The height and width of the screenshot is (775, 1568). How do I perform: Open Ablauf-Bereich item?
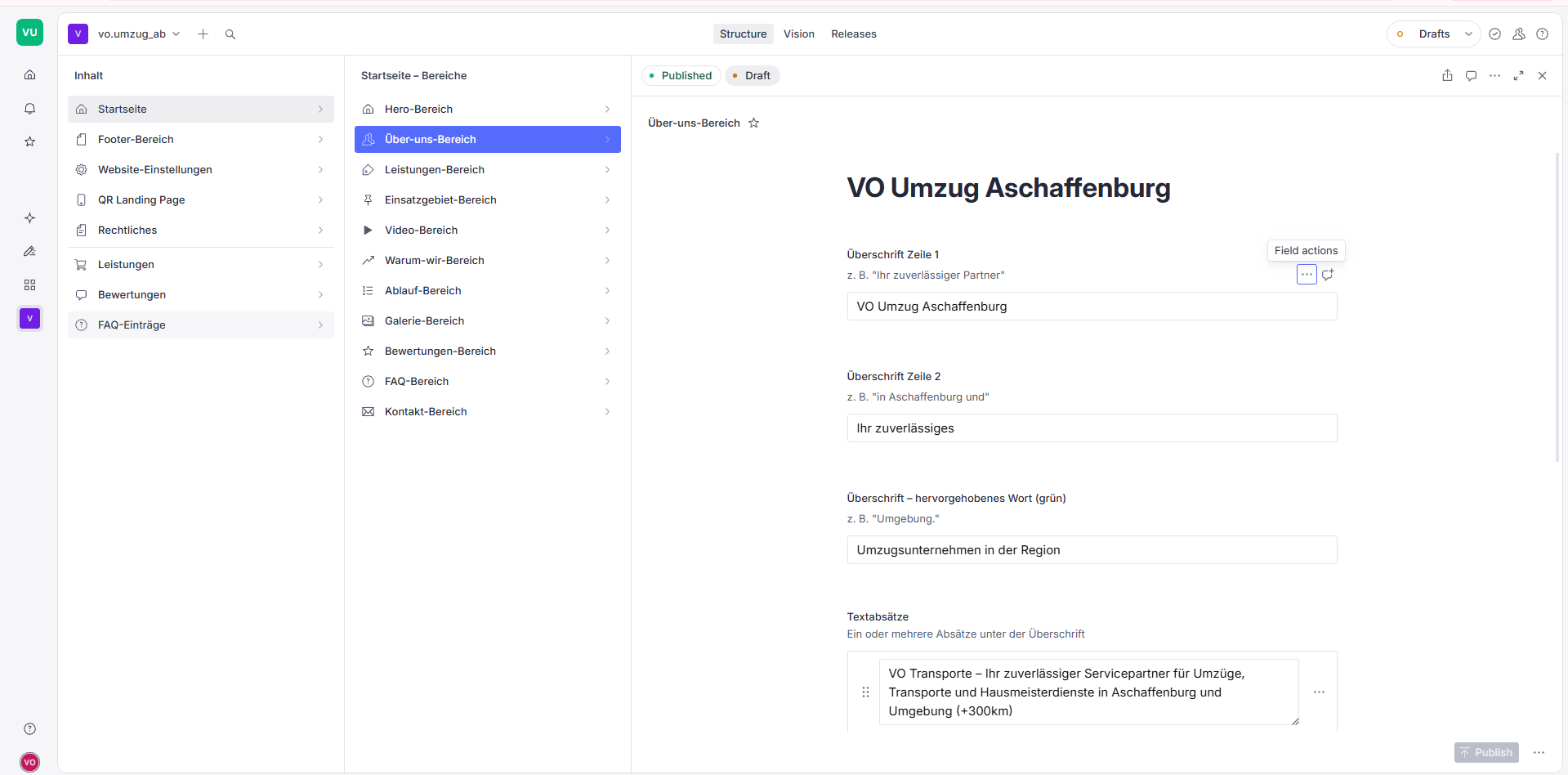point(488,290)
